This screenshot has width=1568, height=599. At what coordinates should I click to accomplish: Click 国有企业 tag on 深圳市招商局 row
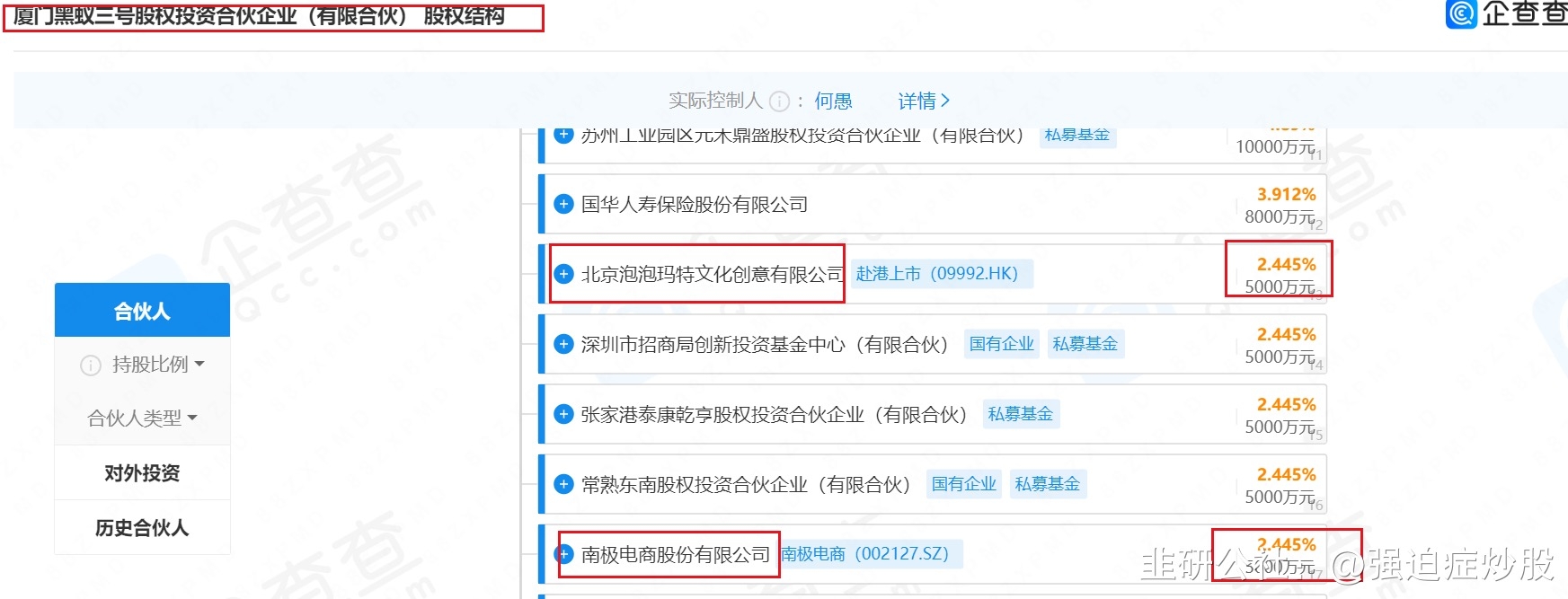[1001, 343]
